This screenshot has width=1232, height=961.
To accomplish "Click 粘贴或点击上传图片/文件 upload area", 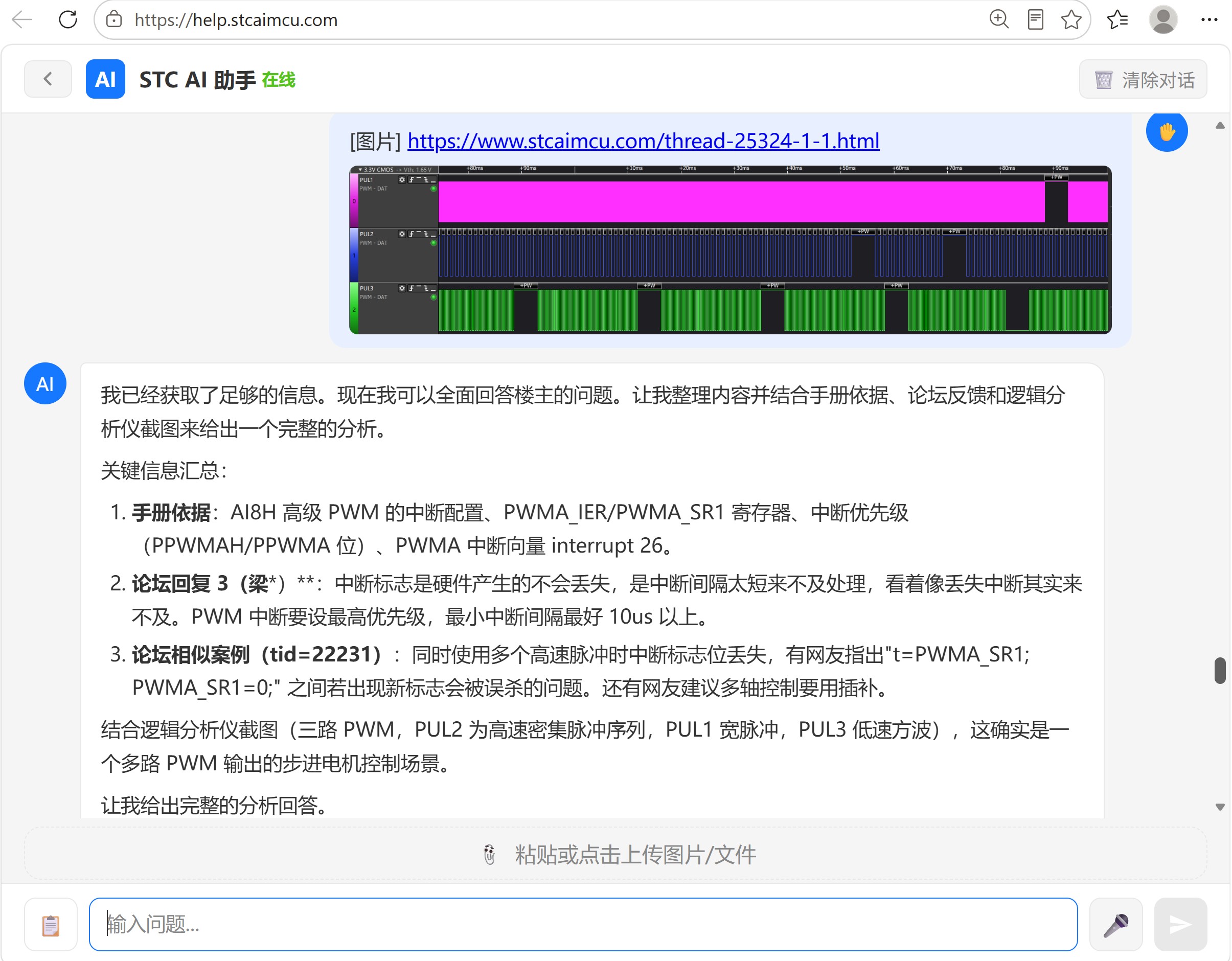I will pos(615,854).
